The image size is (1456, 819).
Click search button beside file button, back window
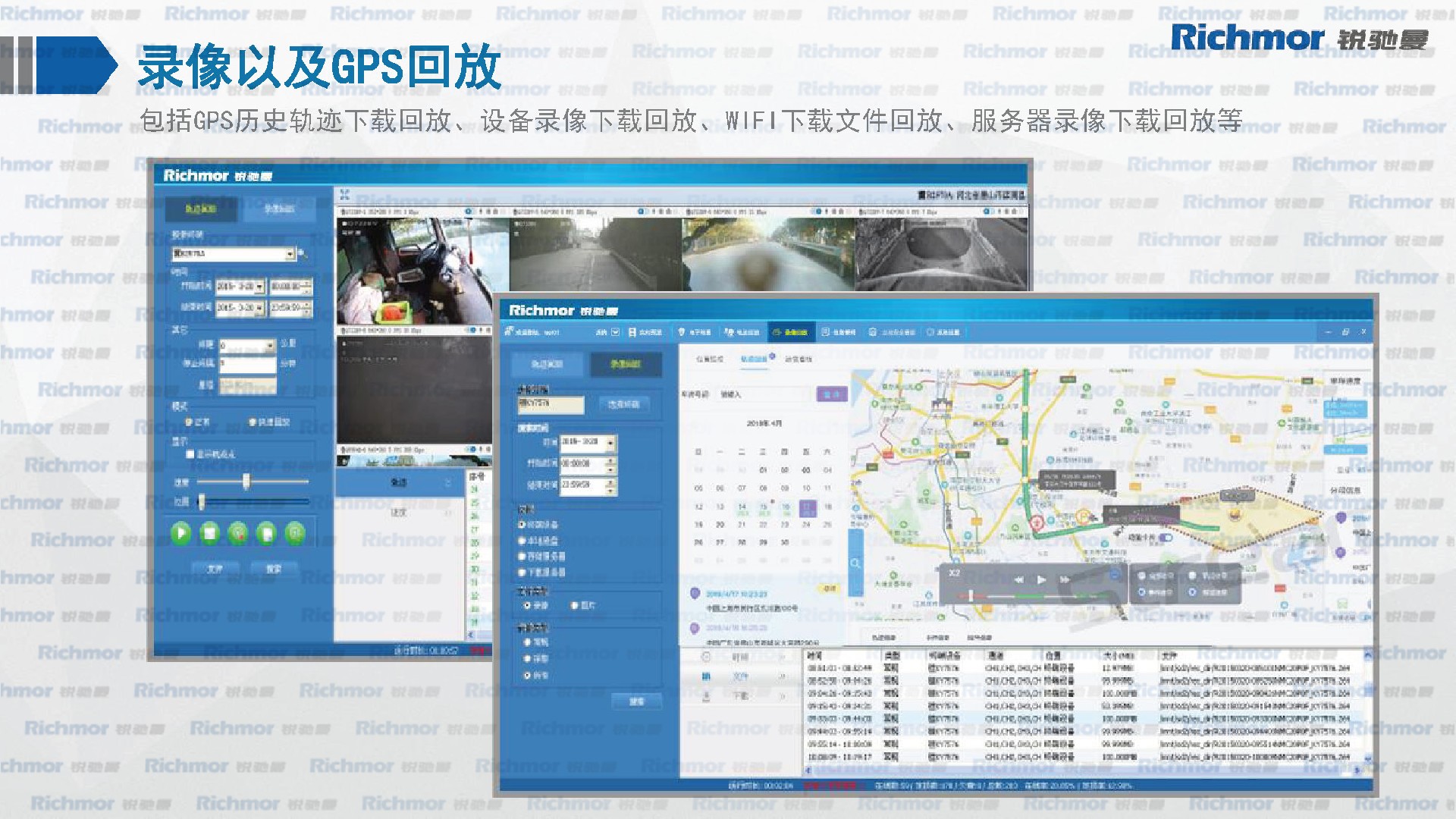click(273, 568)
